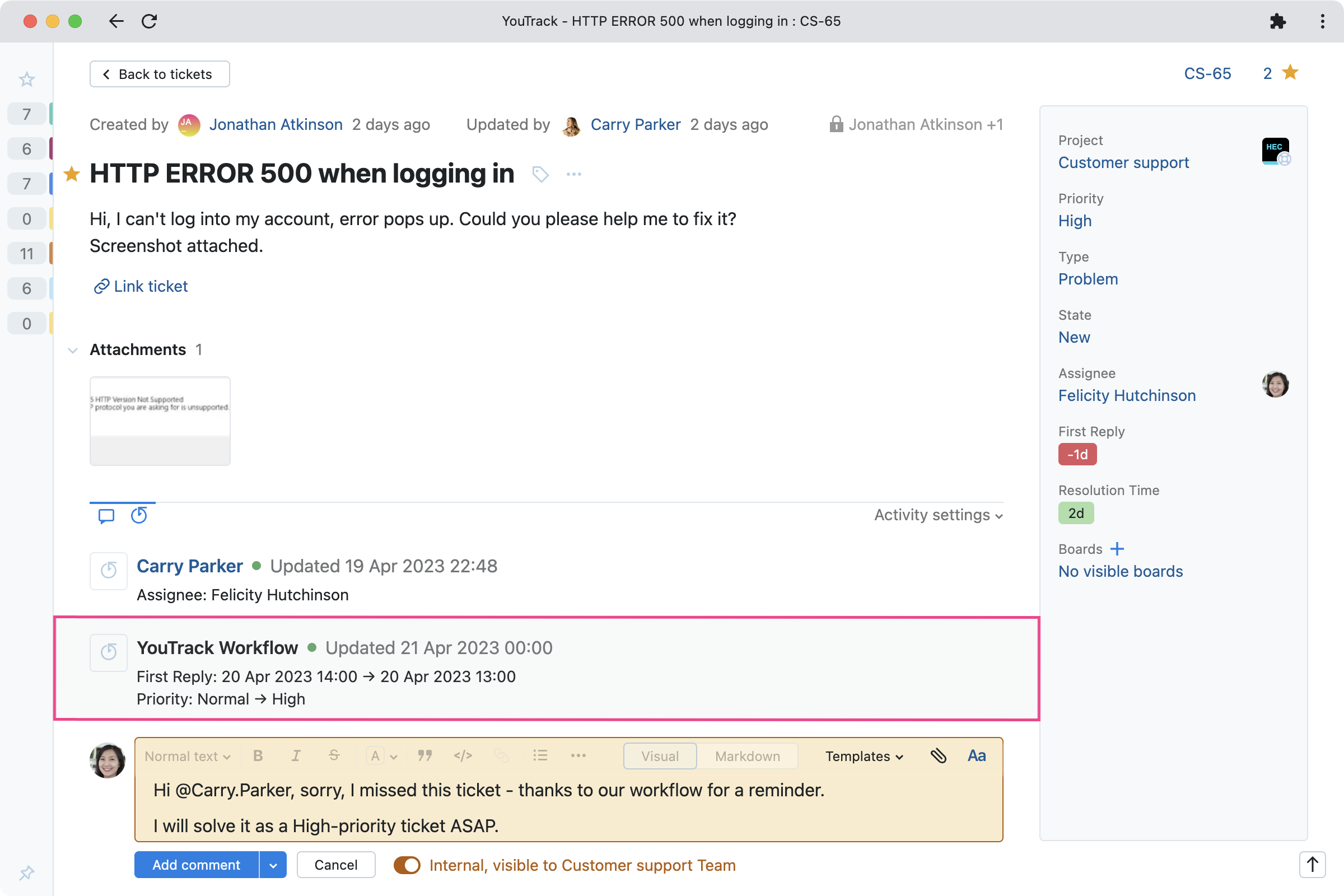Switch to the history activity tab

[139, 515]
